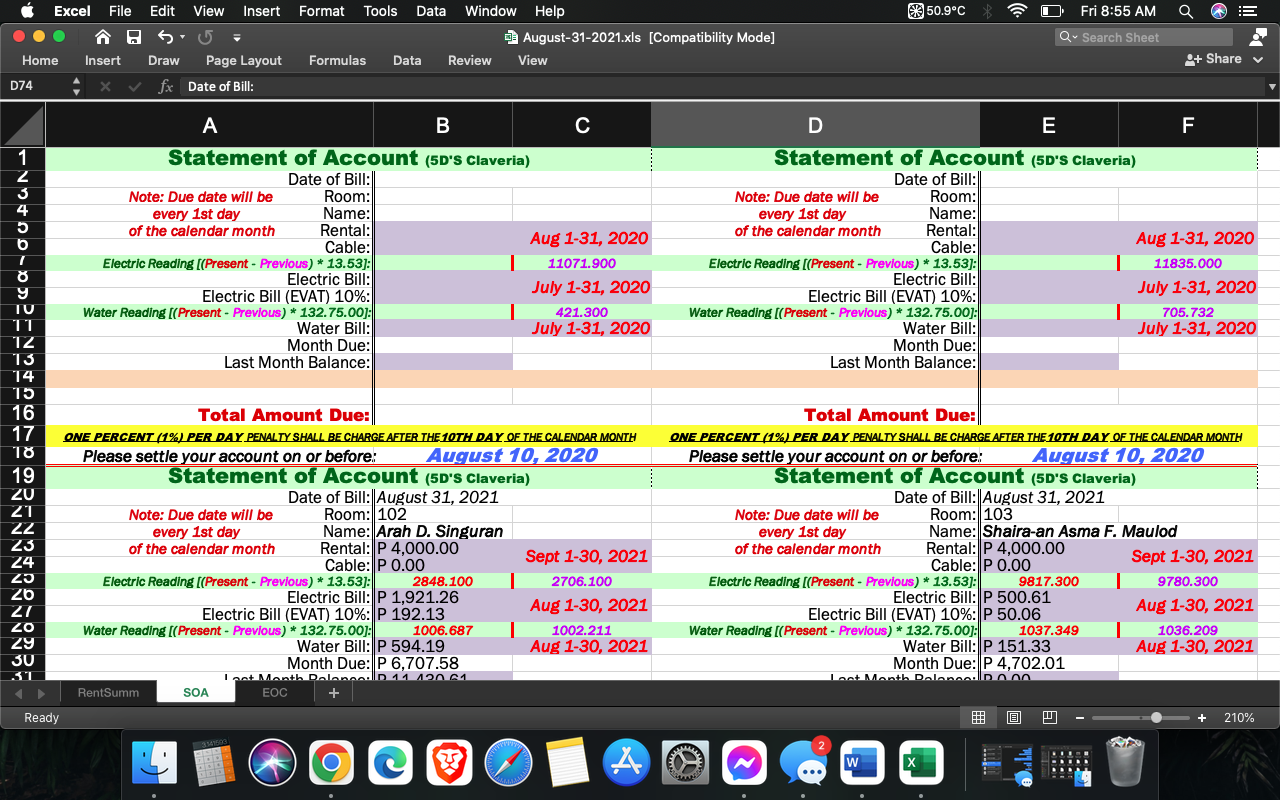Open the Window menu in the menu bar
Image resolution: width=1280 pixels, height=800 pixels.
[x=491, y=11]
